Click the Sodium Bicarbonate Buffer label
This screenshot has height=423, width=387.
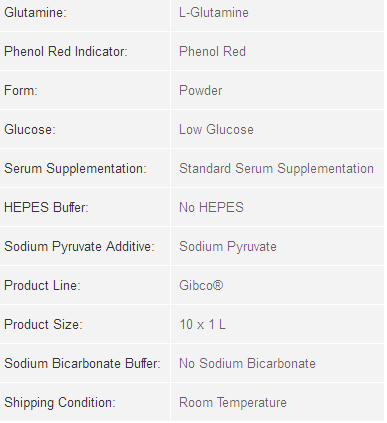pos(82,364)
